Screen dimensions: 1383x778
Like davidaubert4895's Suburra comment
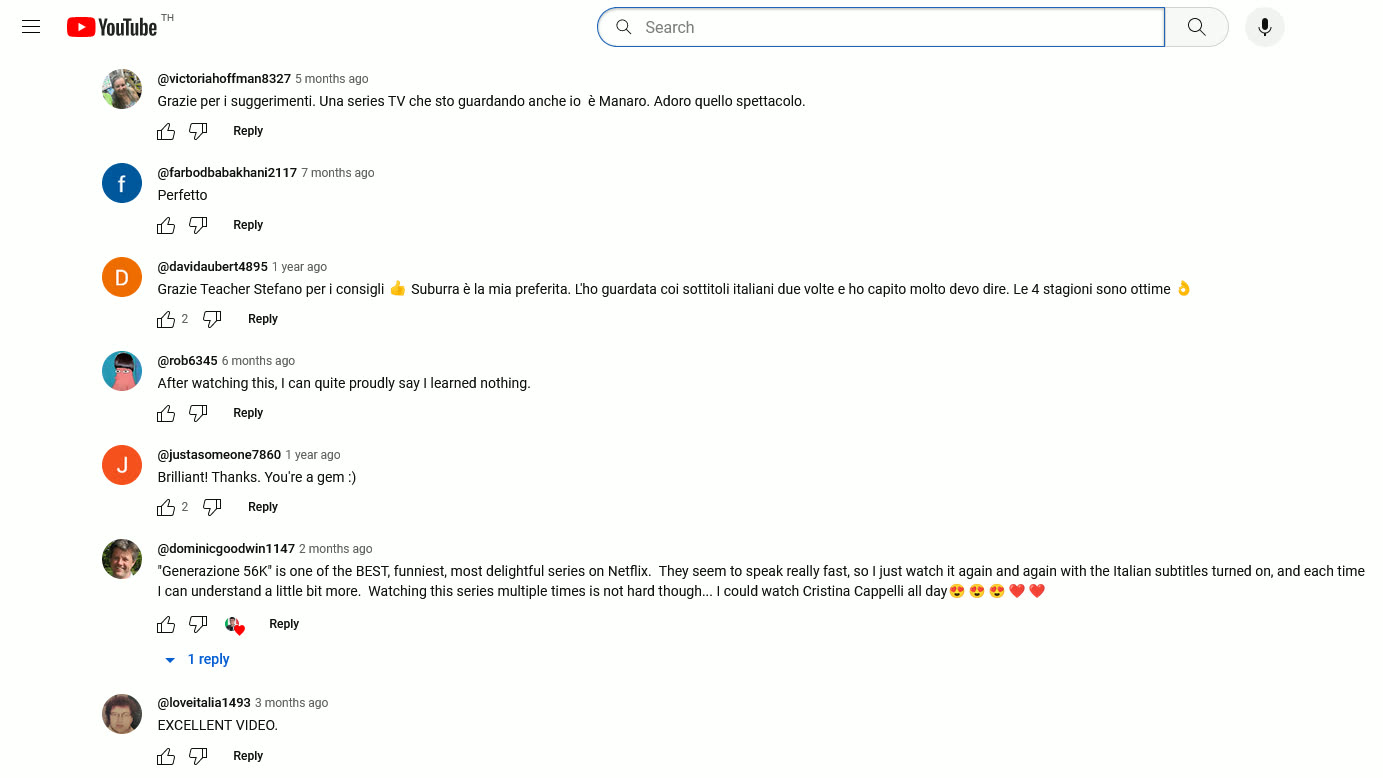click(x=166, y=319)
